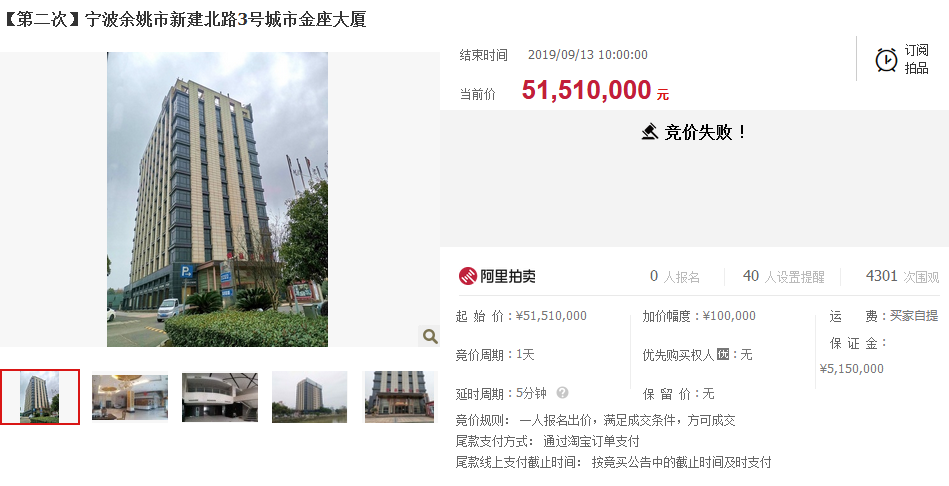
Task: Select the first building exterior thumbnail
Action: coord(40,397)
